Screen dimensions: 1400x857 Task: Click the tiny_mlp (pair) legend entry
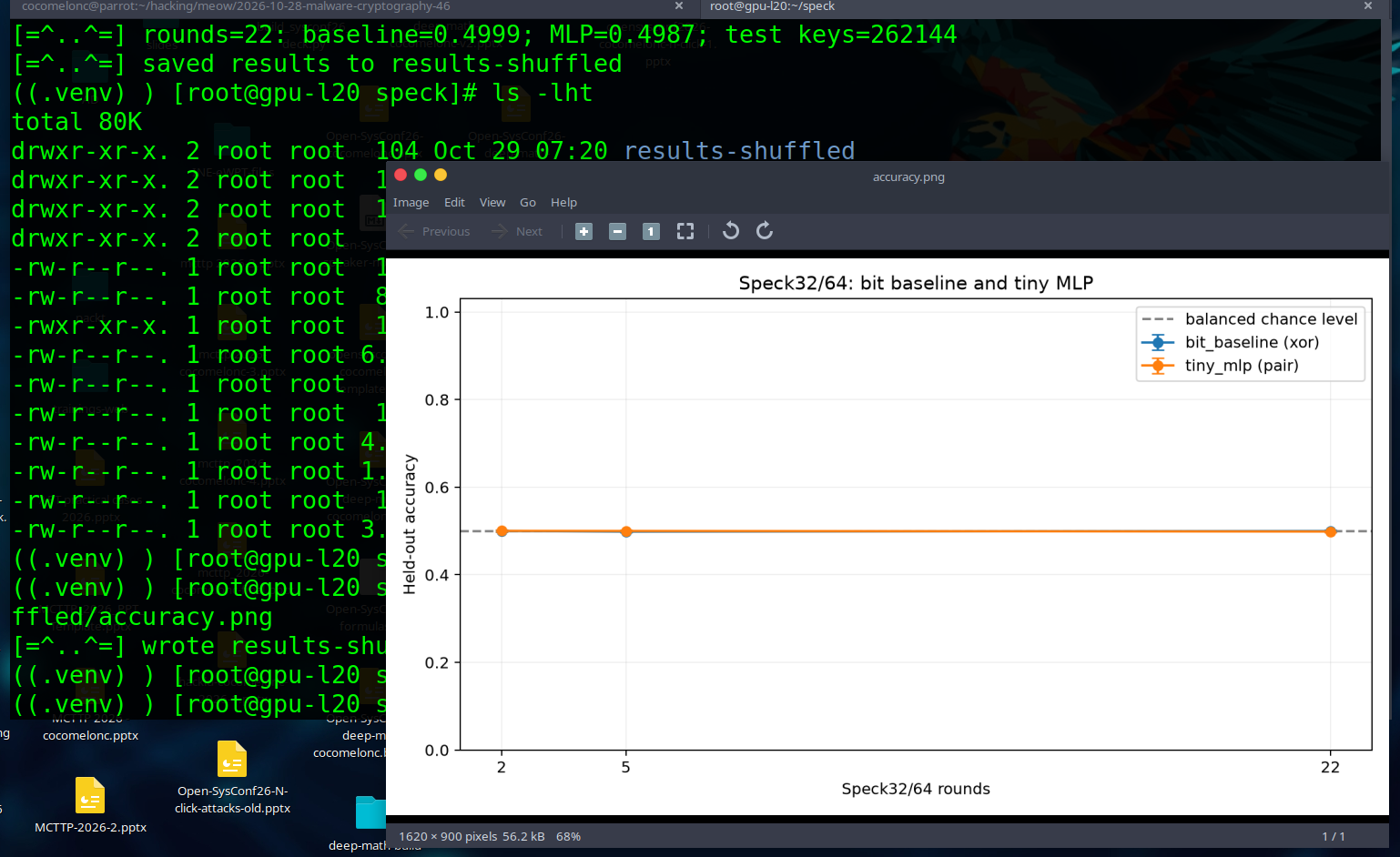1220,366
